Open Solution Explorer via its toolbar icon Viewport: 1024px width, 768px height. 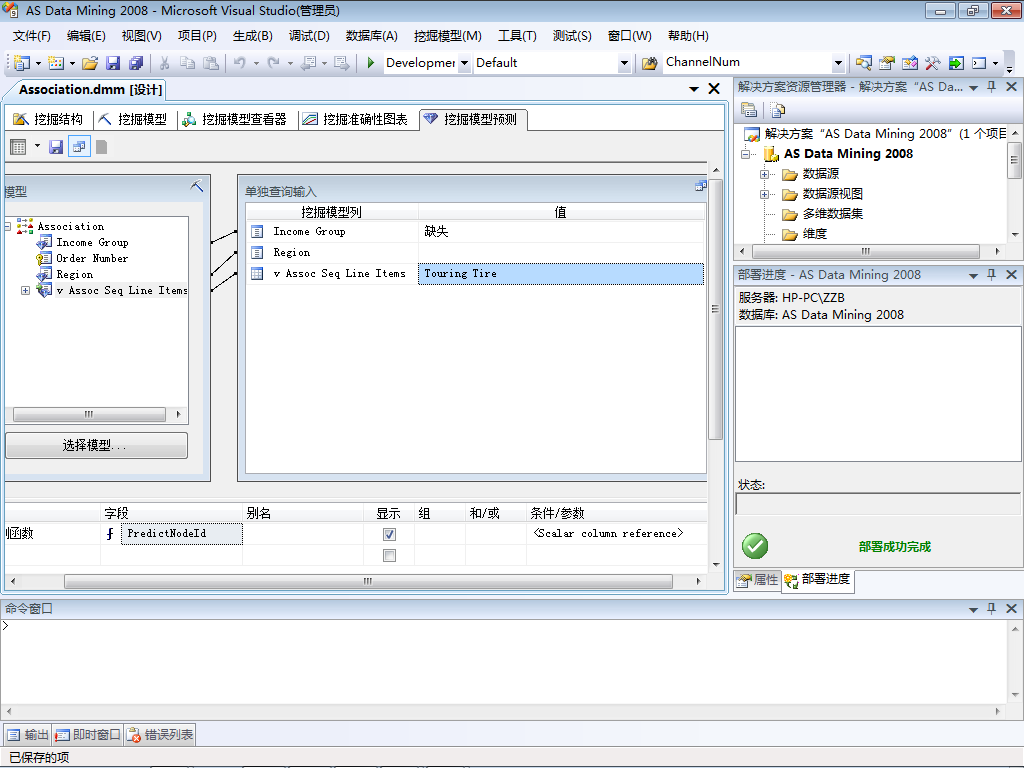(x=863, y=63)
